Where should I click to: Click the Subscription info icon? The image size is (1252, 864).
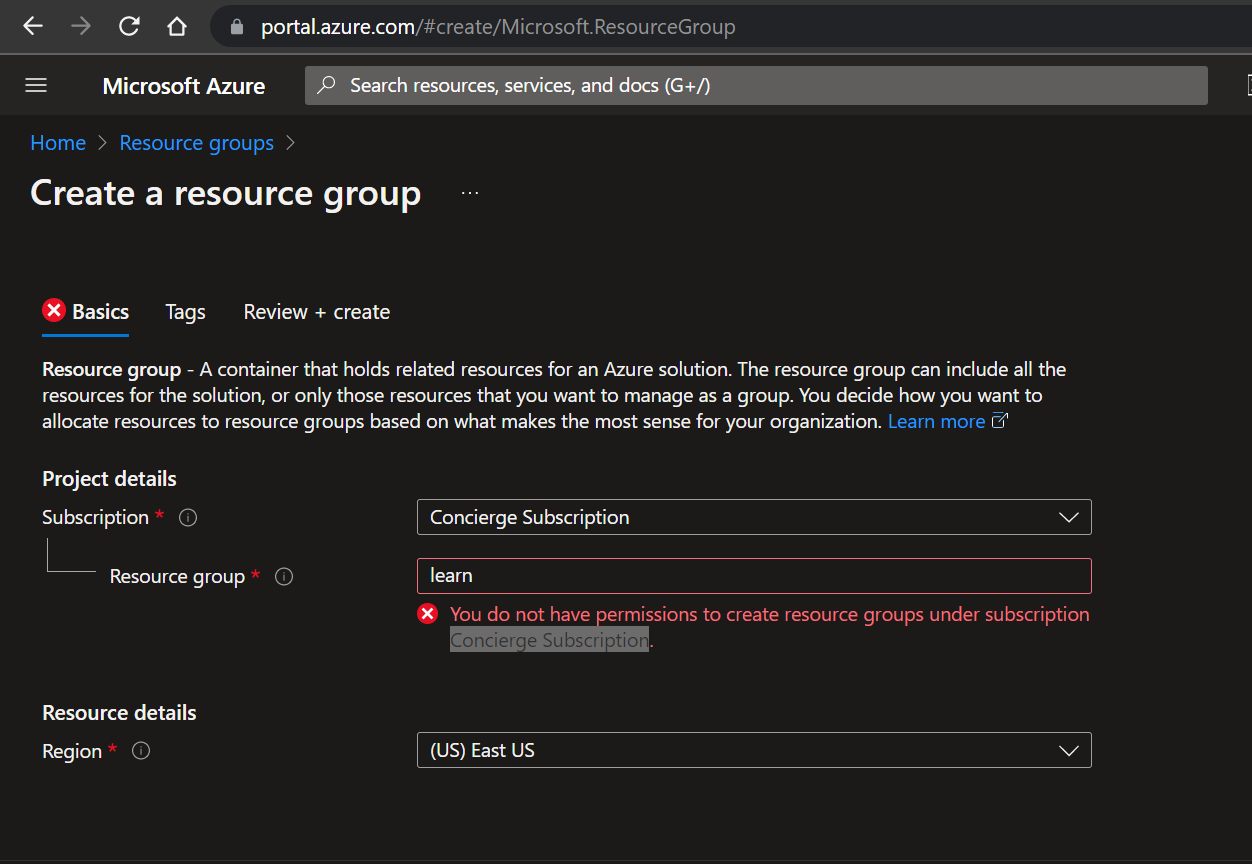(187, 517)
